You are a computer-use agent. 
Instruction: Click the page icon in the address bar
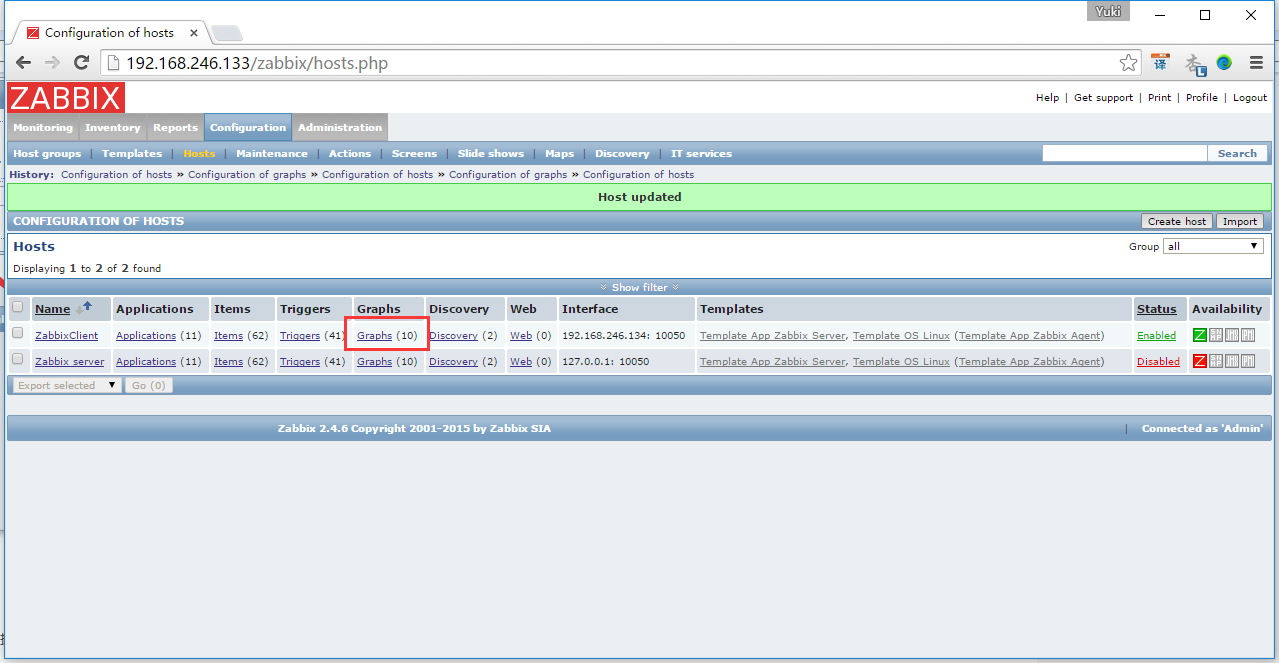tap(112, 63)
